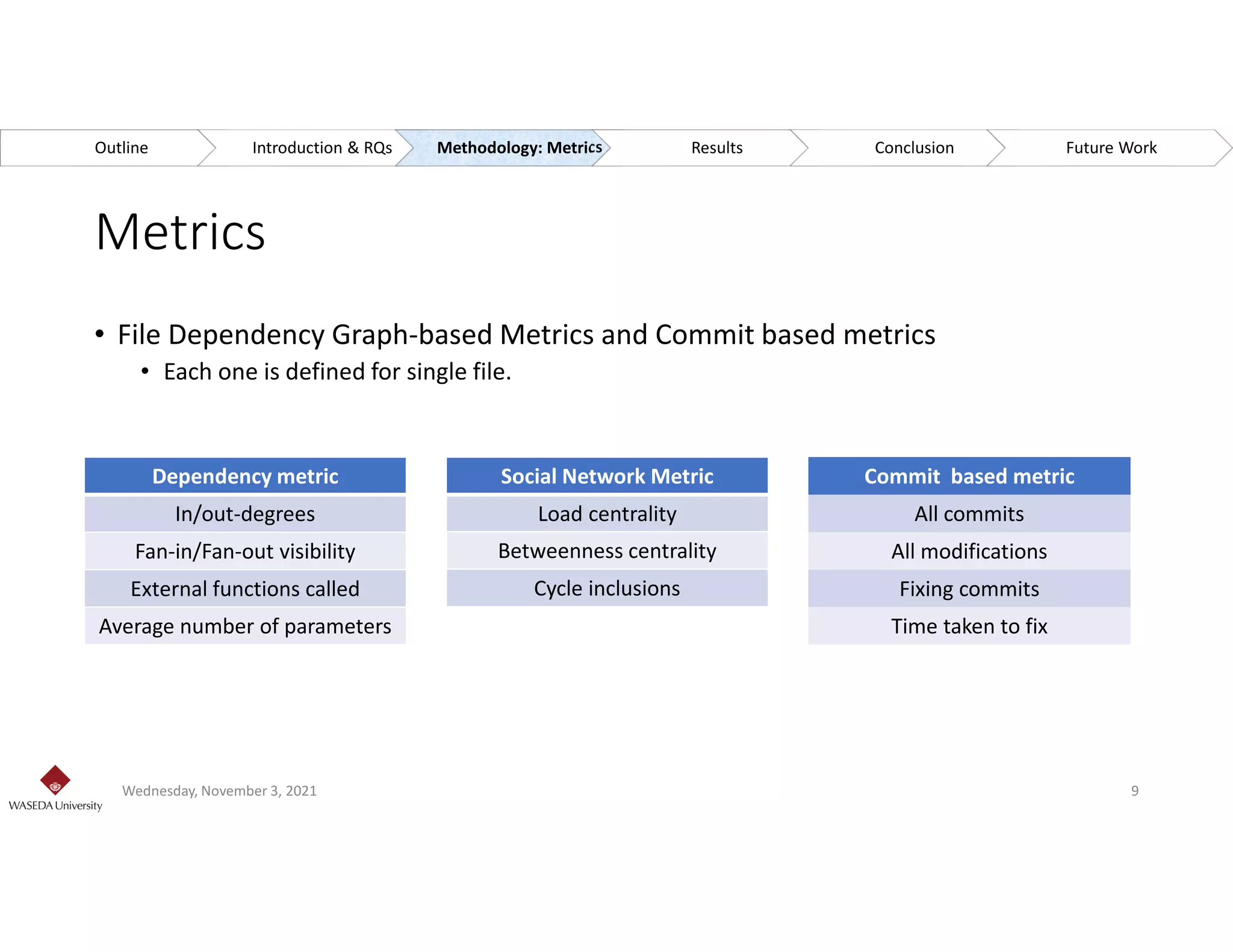This screenshot has height=952, width=1233.
Task: Select the External functions called cell
Action: 245,589
